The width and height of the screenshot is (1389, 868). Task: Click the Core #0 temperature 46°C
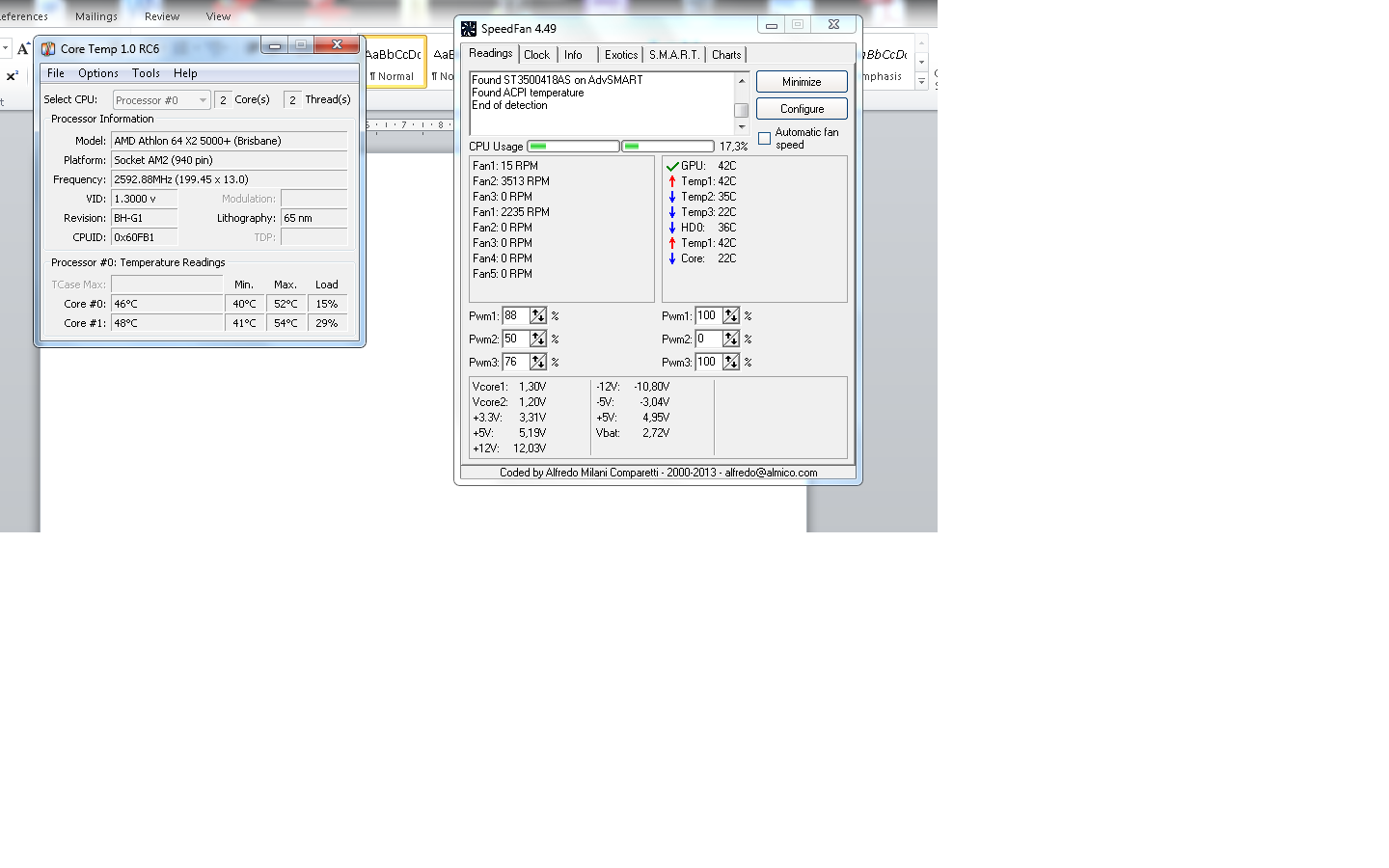pyautogui.click(x=167, y=304)
